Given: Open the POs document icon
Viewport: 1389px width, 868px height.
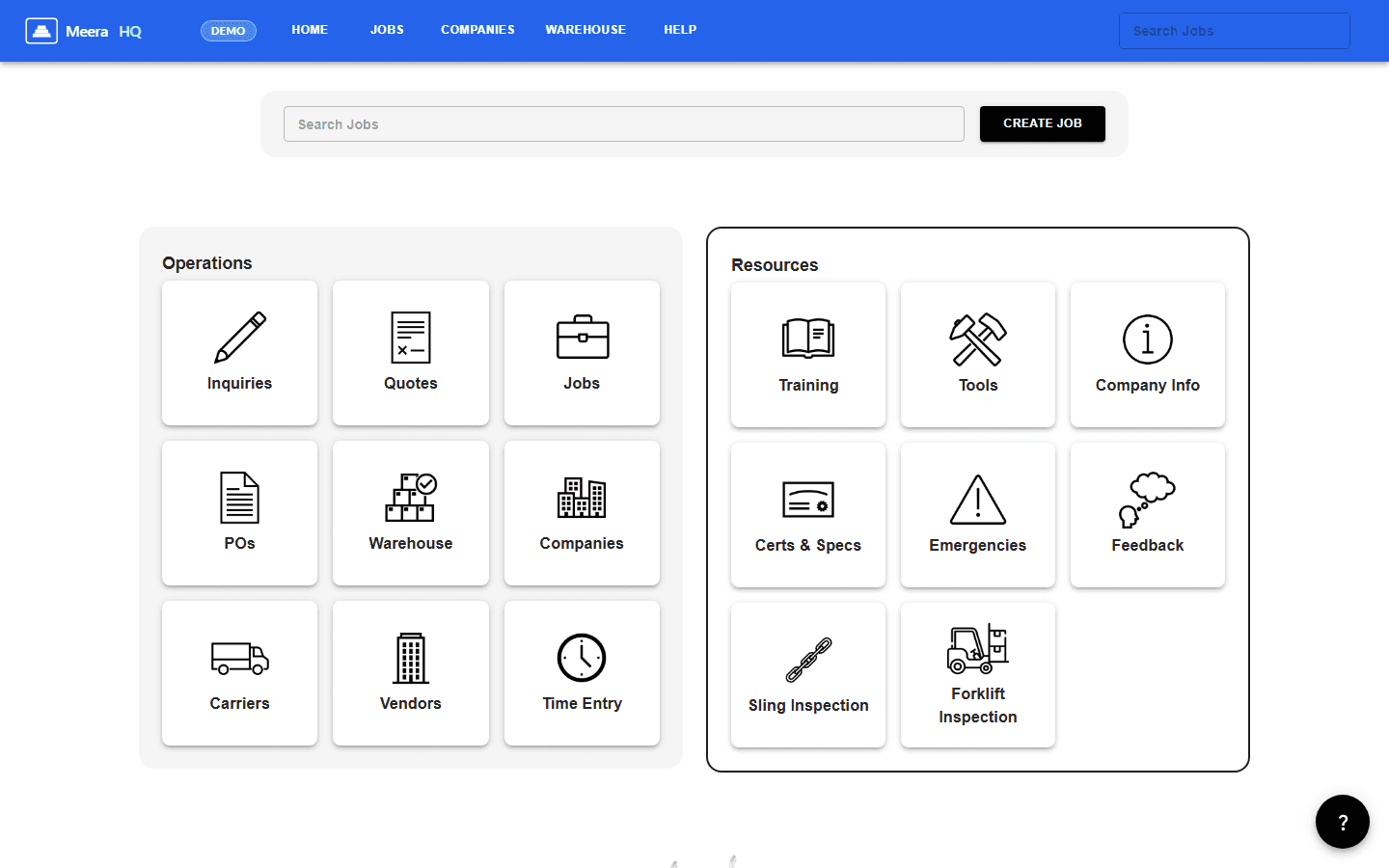Looking at the screenshot, I should click(239, 498).
